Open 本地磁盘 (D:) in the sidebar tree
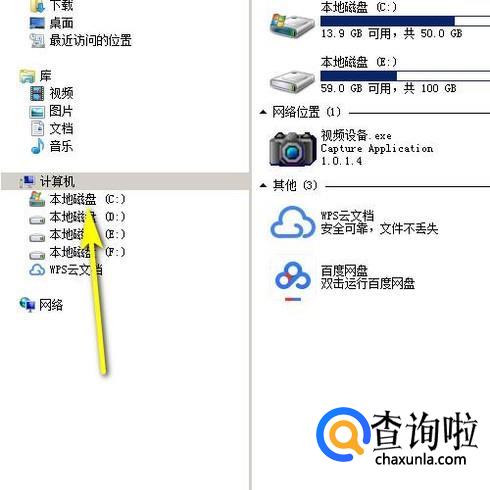Viewport: 490px width, 490px height. (x=87, y=217)
